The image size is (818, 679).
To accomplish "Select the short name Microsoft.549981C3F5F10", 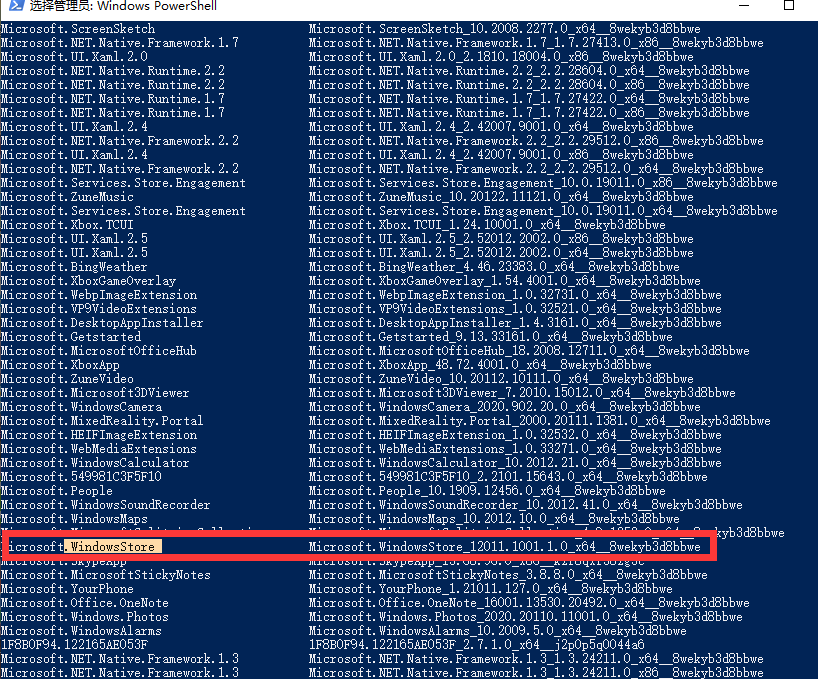I will coord(81,478).
